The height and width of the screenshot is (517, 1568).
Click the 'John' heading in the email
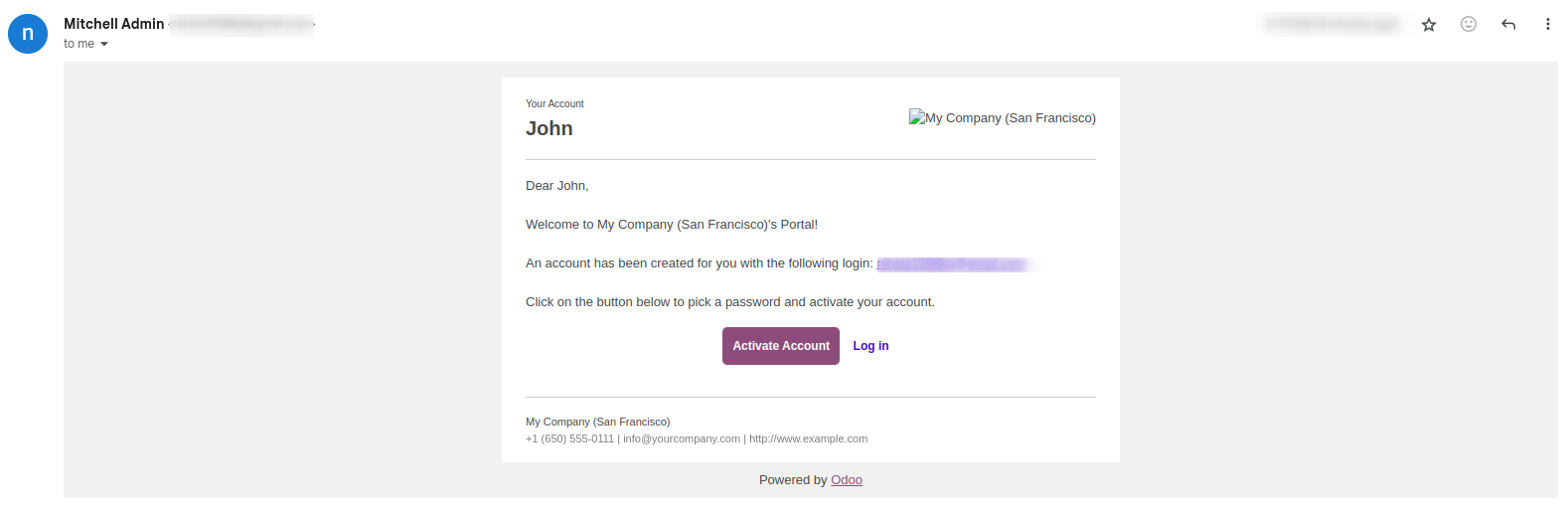(x=549, y=128)
